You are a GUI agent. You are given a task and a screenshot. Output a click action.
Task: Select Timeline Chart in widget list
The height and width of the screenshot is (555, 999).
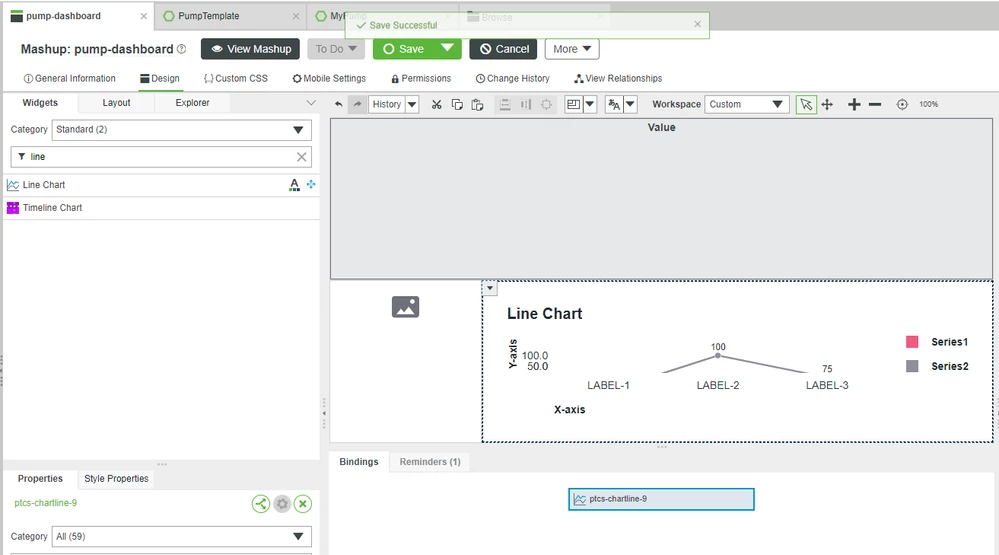[161, 208]
